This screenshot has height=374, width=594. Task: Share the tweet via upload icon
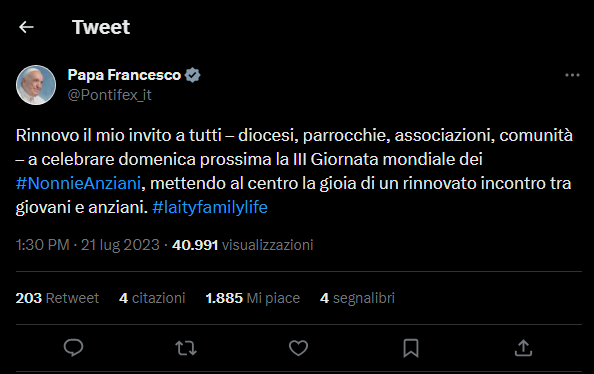(x=524, y=348)
